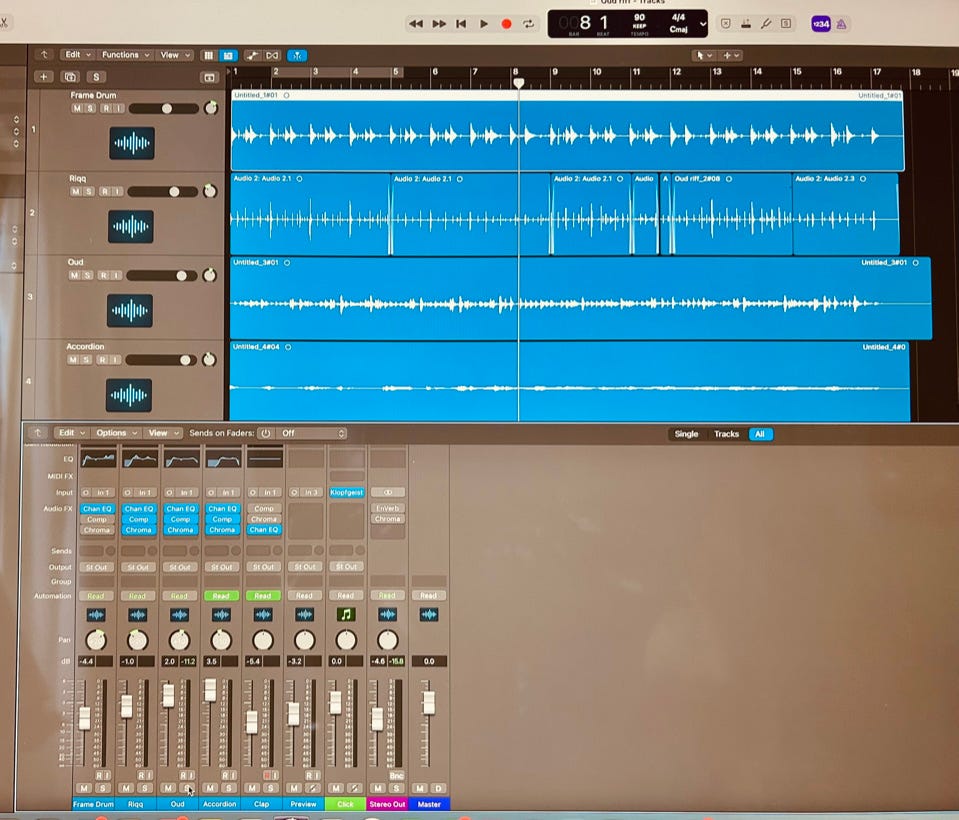Screen dimensions: 959x820
Task: Click the Rewind transport button
Action: [416, 24]
